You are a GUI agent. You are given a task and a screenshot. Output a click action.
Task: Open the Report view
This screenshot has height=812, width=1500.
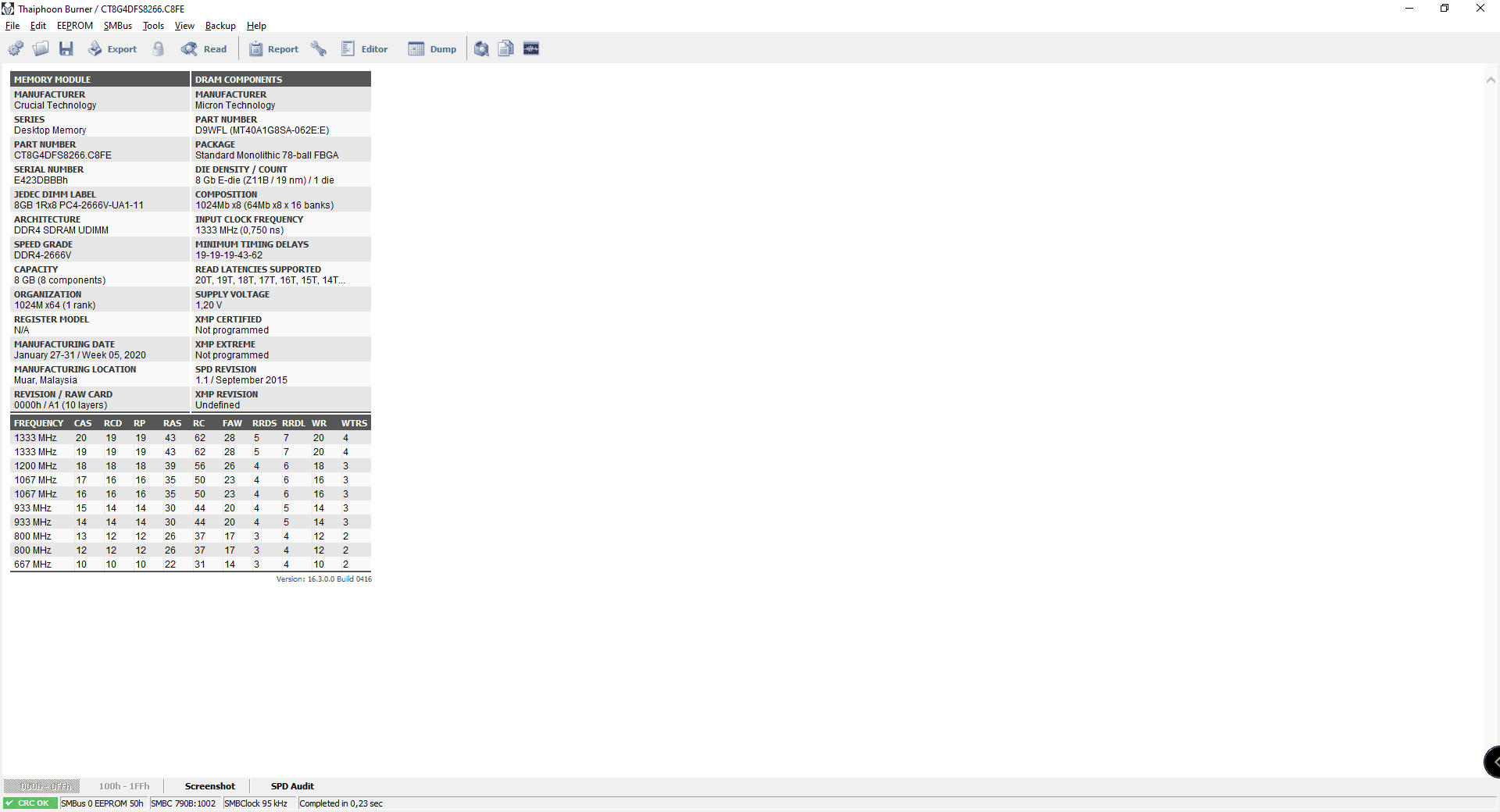tap(273, 49)
